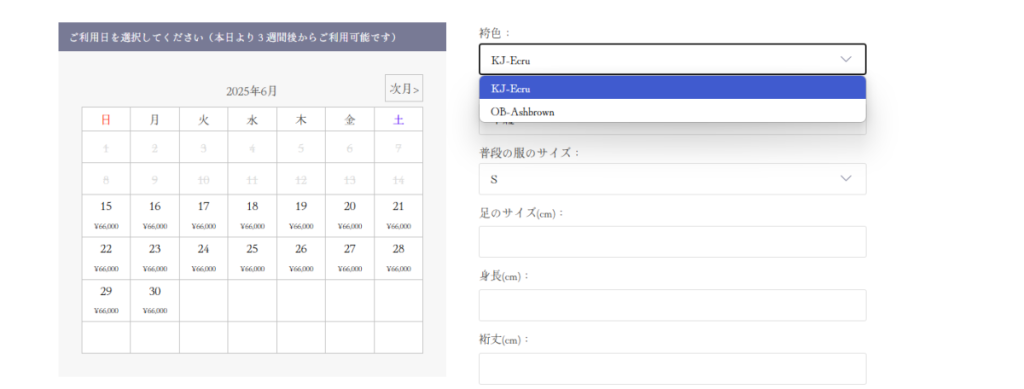The height and width of the screenshot is (389, 1024).
Task: Choose June 26 date cell
Action: point(301,258)
